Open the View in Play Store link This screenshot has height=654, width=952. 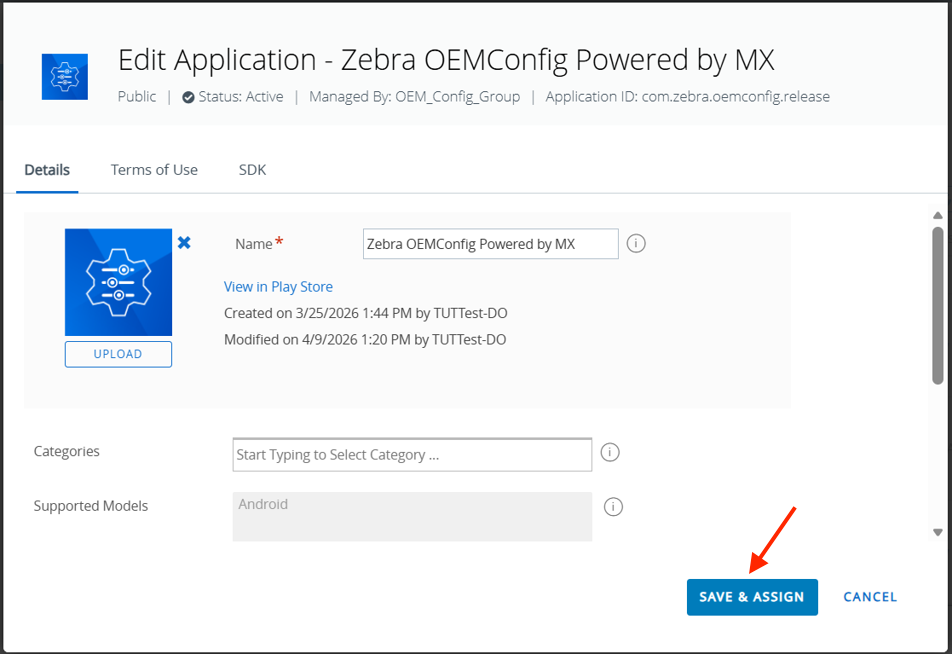[278, 287]
